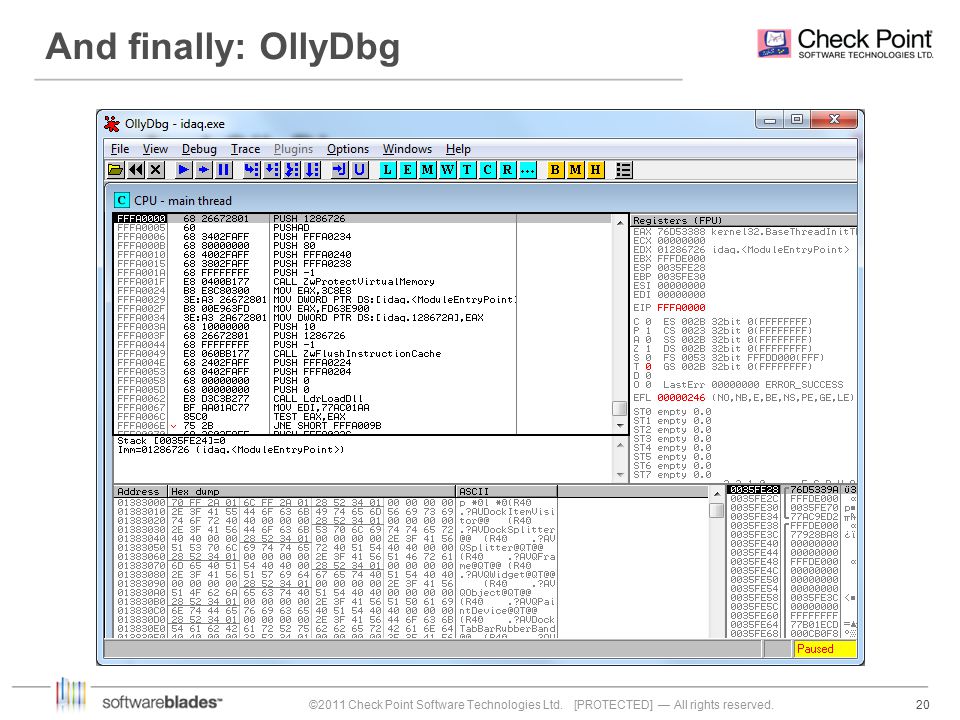Click disassembly scrollbar up arrow
The width and height of the screenshot is (960, 720).
click(620, 222)
